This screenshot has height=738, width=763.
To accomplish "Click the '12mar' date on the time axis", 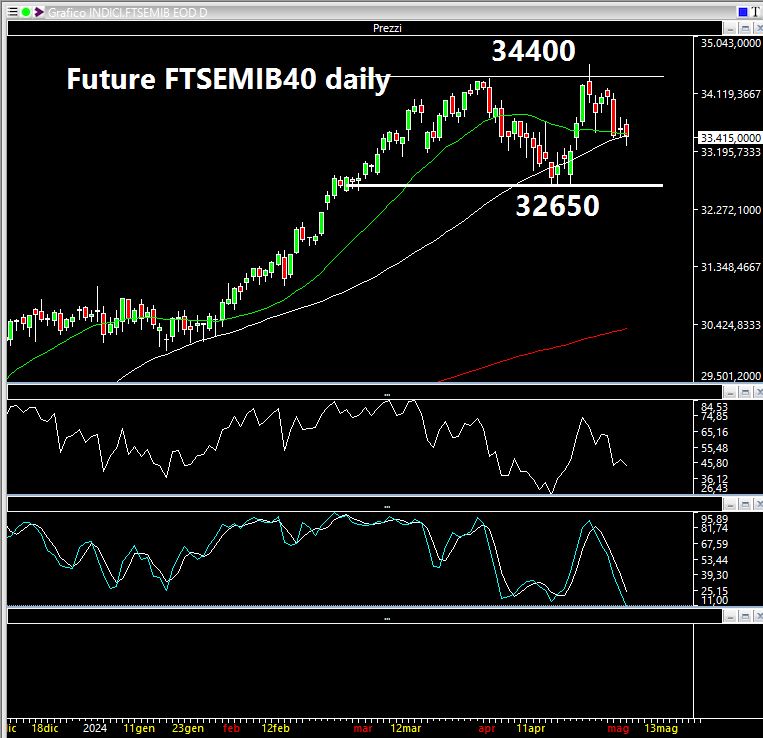I will [406, 728].
